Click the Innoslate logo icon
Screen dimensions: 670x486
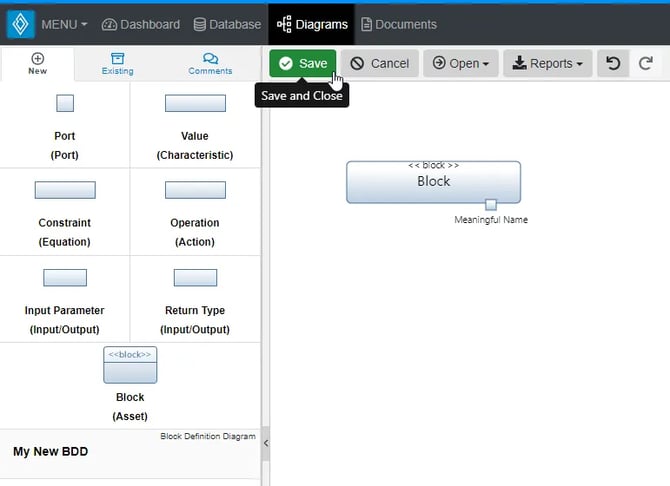pos(20,24)
